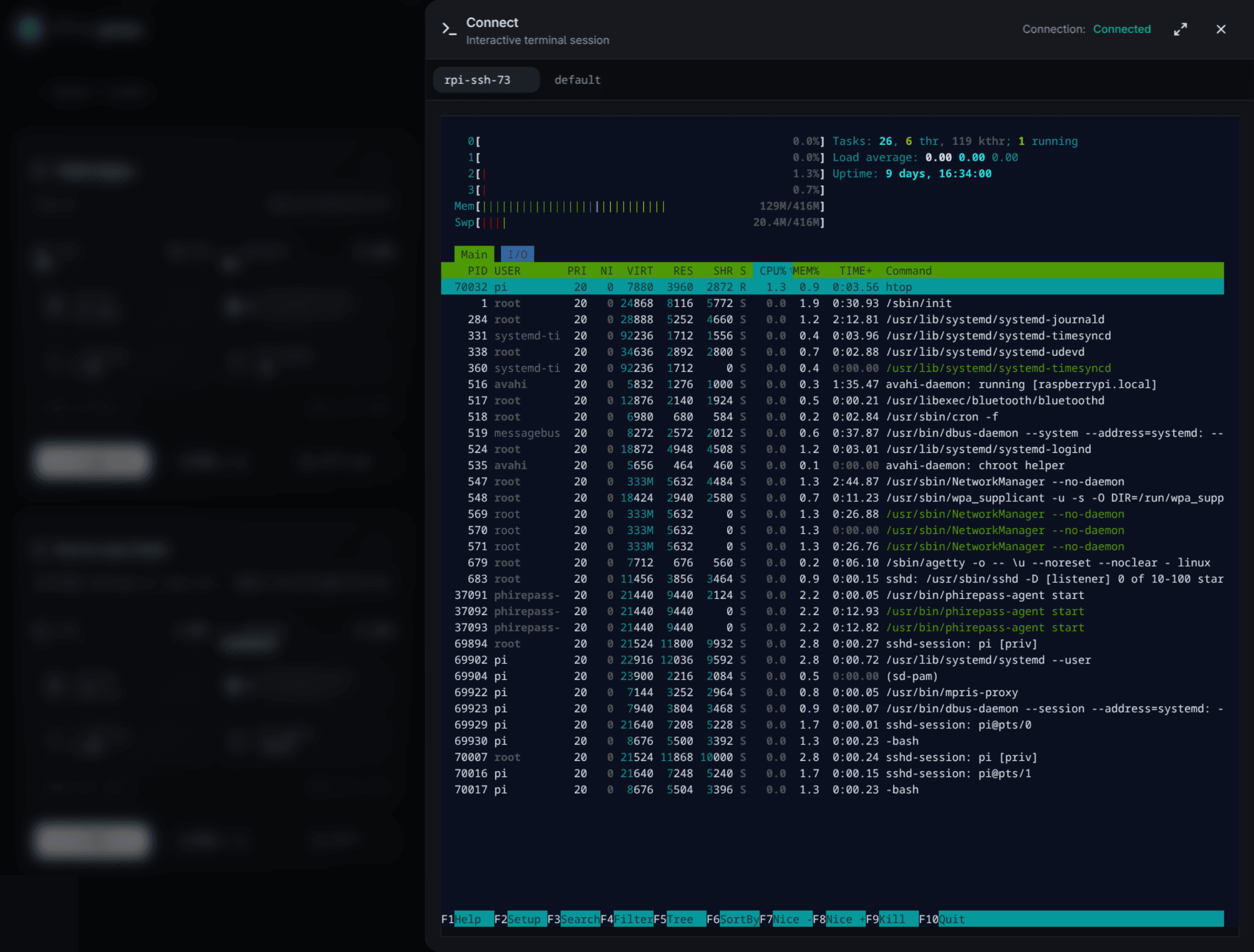This screenshot has height=952, width=1254.
Task: Click F3 Search in htop footer
Action: click(574, 919)
